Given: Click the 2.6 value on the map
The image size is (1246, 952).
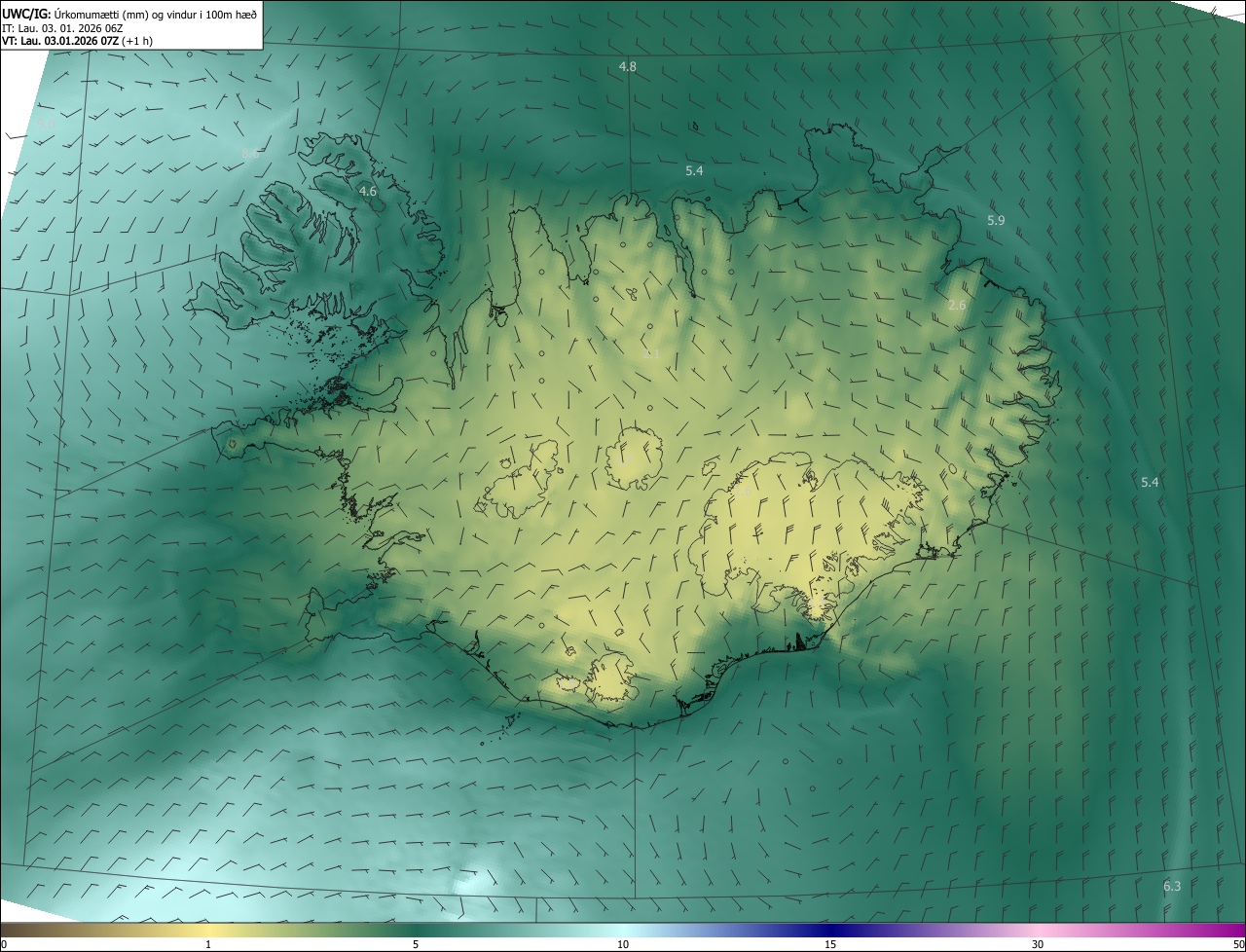Looking at the screenshot, I should click(x=957, y=306).
